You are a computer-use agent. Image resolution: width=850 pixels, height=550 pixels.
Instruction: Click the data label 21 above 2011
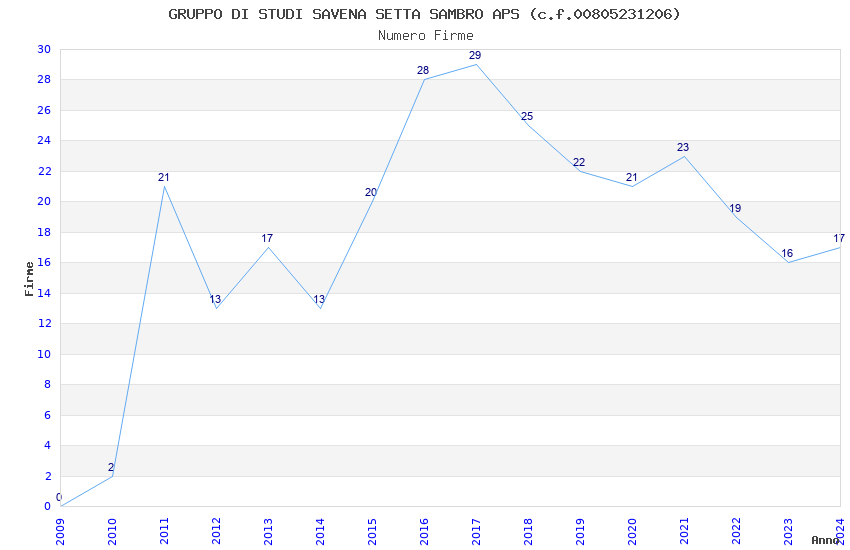point(164,177)
